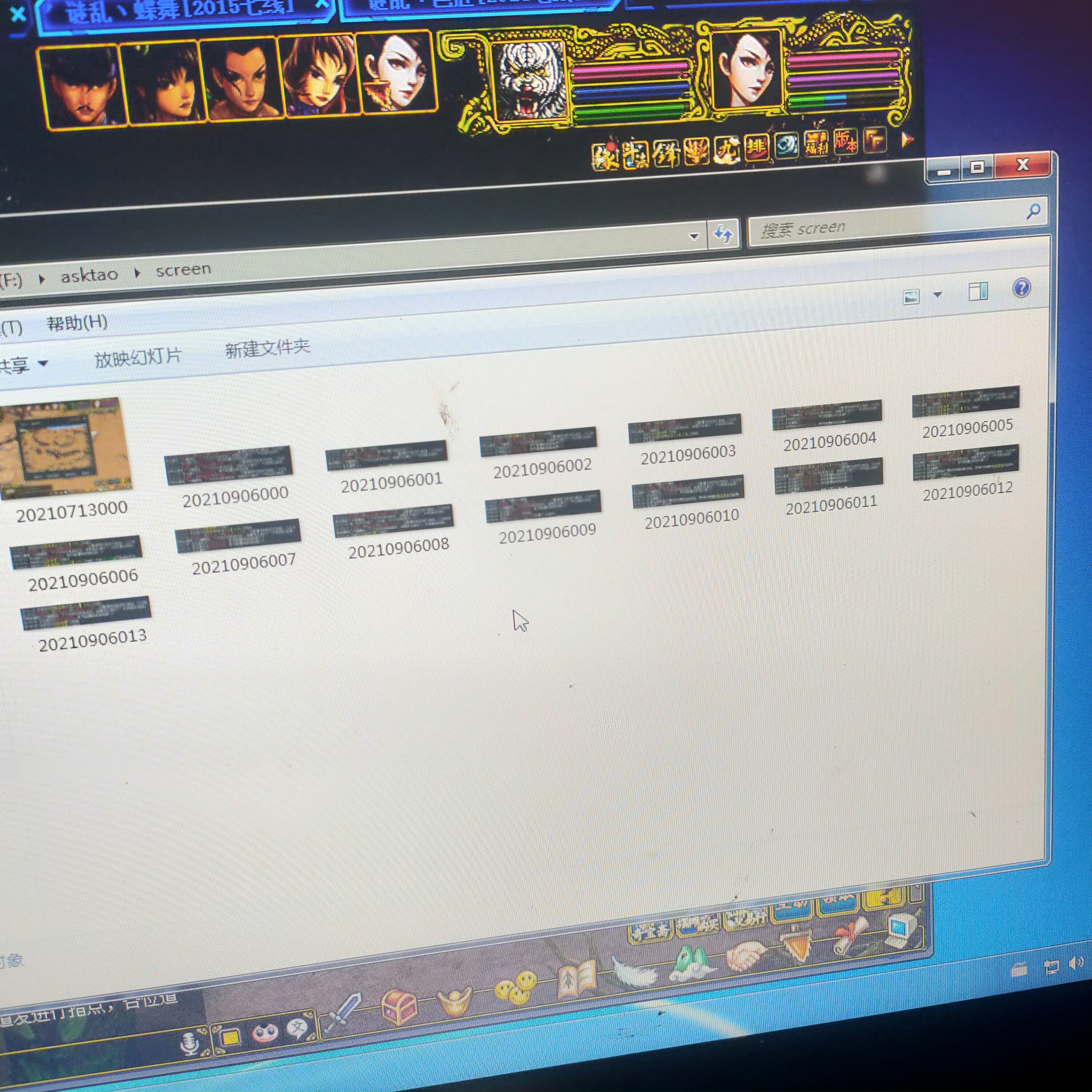This screenshot has width=1092, height=1092.
Task: Click the asktao breadcrumb folder
Action: pyautogui.click(x=89, y=275)
